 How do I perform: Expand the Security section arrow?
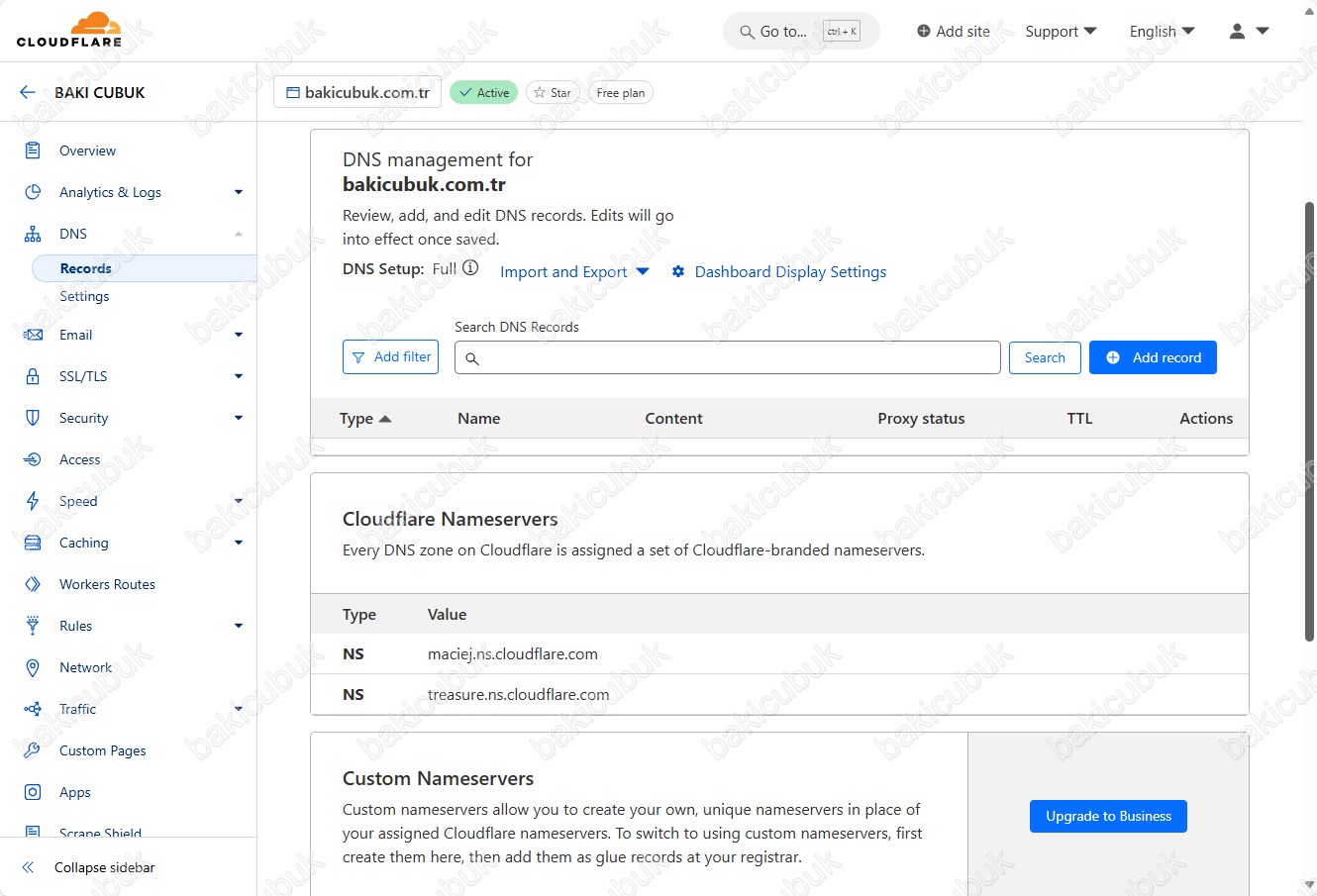click(x=239, y=418)
